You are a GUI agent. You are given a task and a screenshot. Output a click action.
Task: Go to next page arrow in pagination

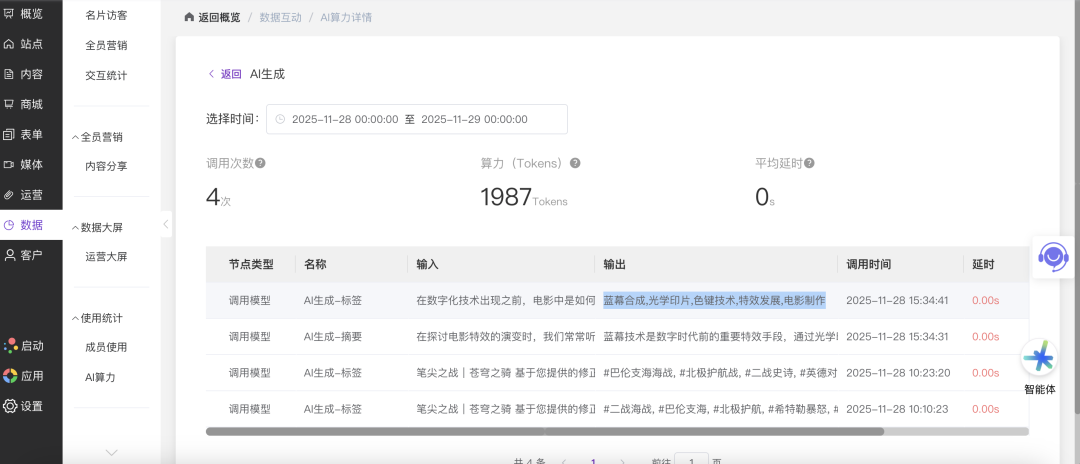(623, 461)
